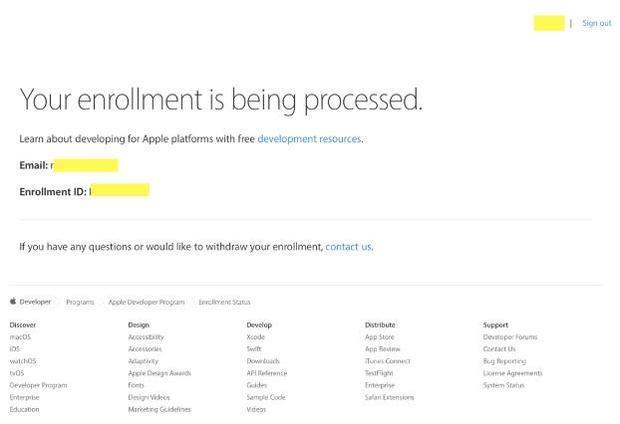The image size is (620, 424).
Task: Open the Swift footer link
Action: pyautogui.click(x=254, y=349)
